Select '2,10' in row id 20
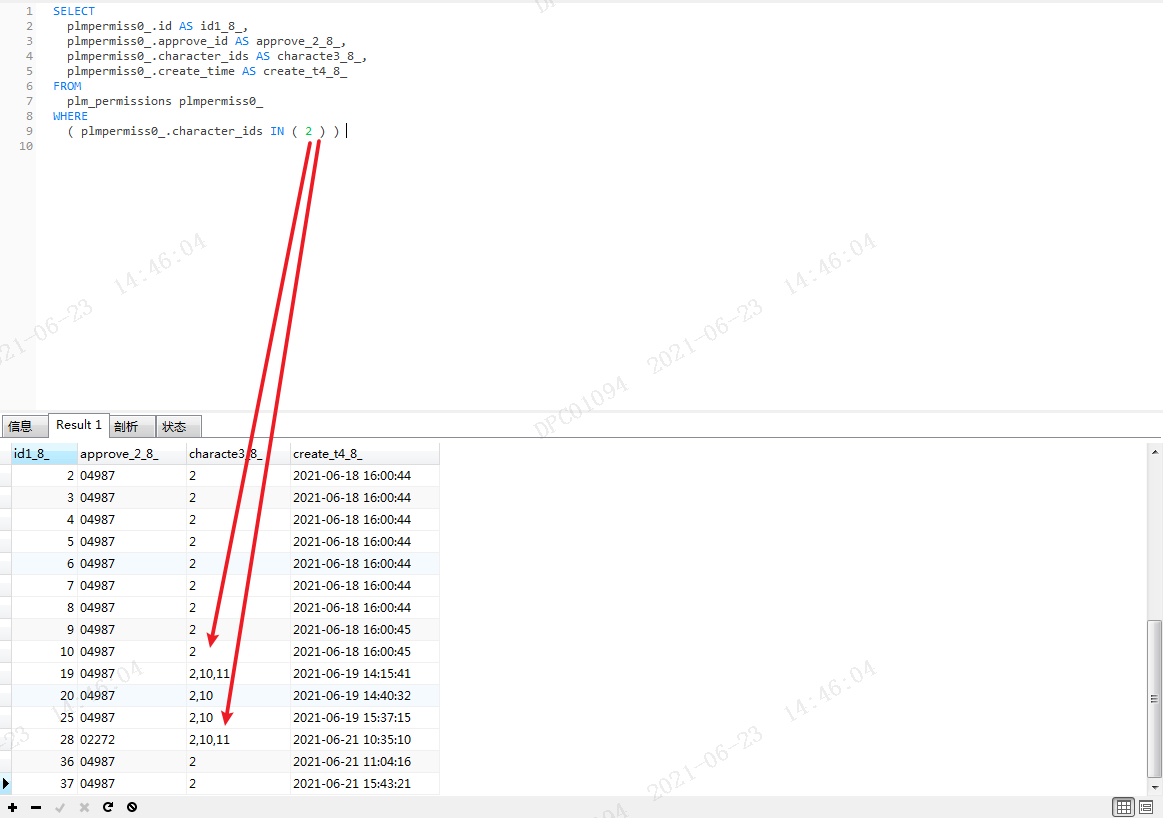 coord(201,696)
